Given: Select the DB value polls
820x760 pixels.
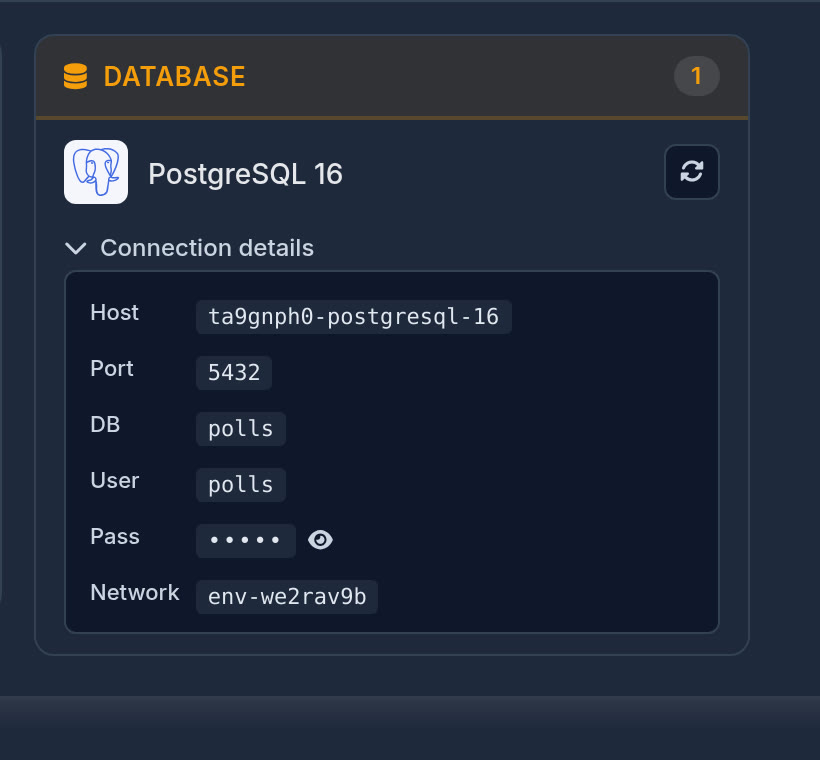Looking at the screenshot, I should pyautogui.click(x=241, y=428).
